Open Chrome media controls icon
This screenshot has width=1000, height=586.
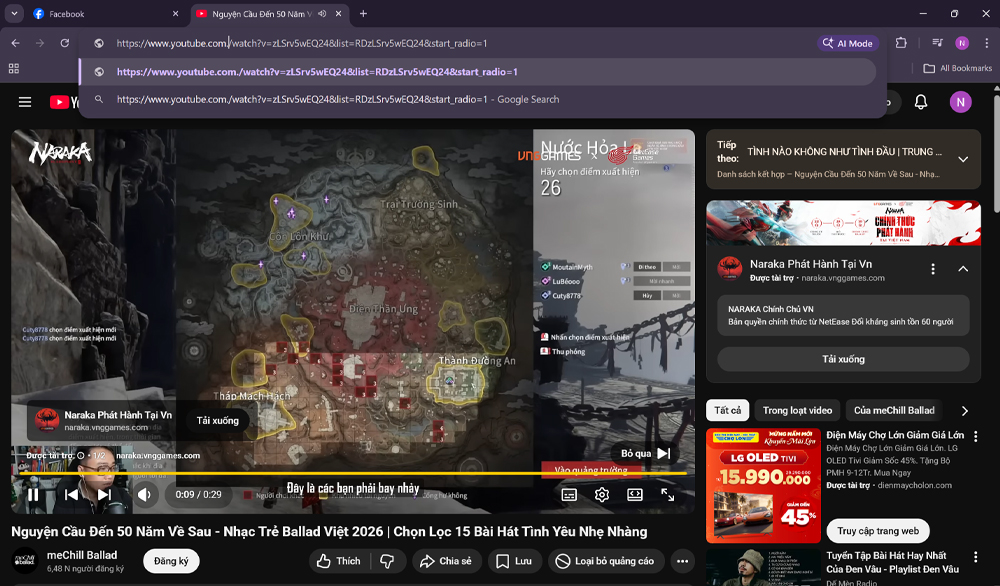coord(937,43)
